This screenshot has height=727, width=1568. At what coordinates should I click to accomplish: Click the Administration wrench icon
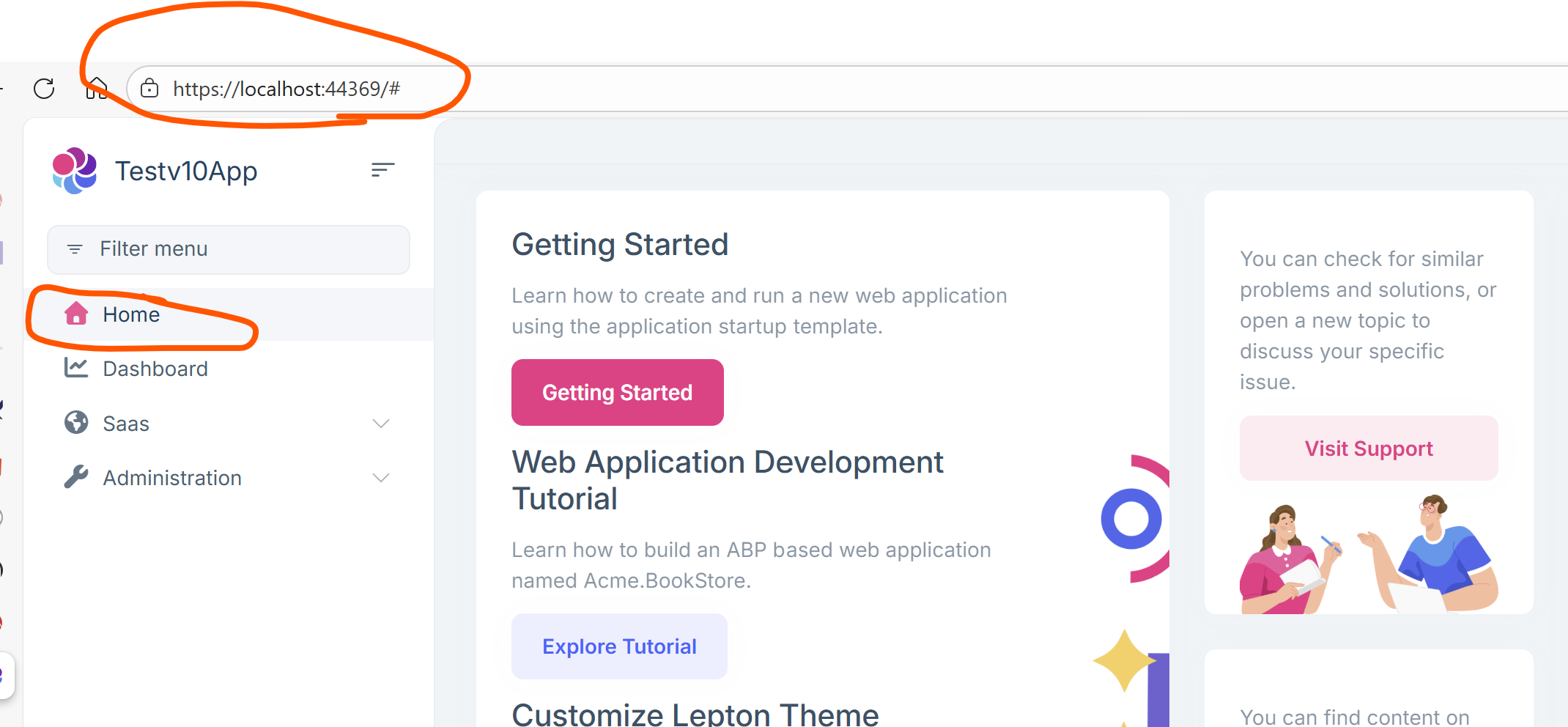click(76, 477)
